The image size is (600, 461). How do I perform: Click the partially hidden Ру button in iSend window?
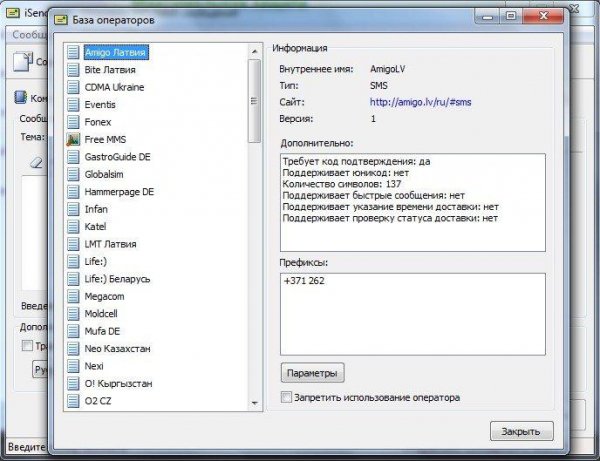click(x=40, y=369)
